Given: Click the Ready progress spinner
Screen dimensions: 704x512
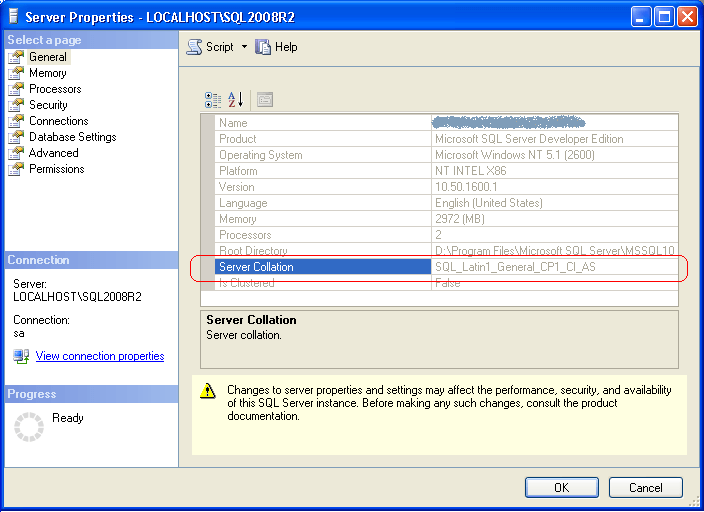Looking at the screenshot, I should tap(29, 427).
